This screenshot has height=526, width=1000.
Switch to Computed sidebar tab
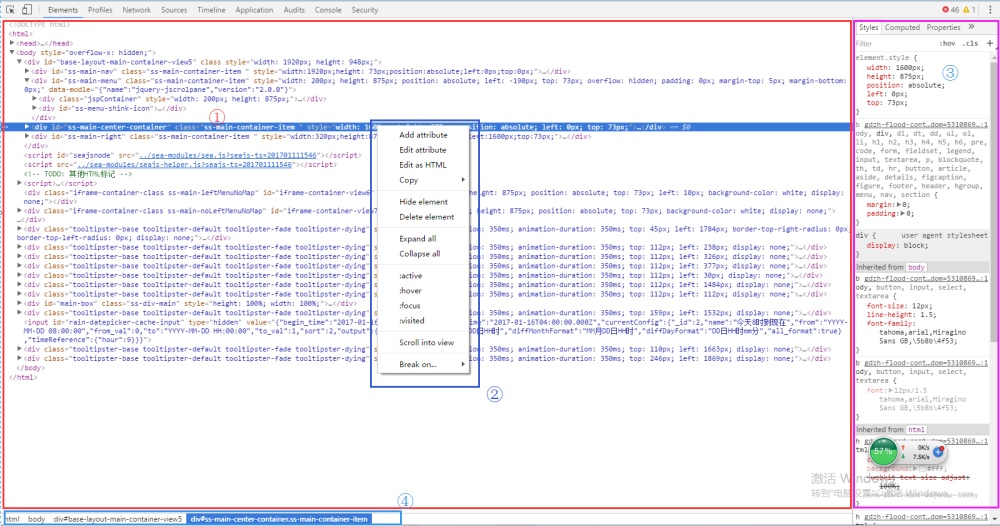(902, 27)
